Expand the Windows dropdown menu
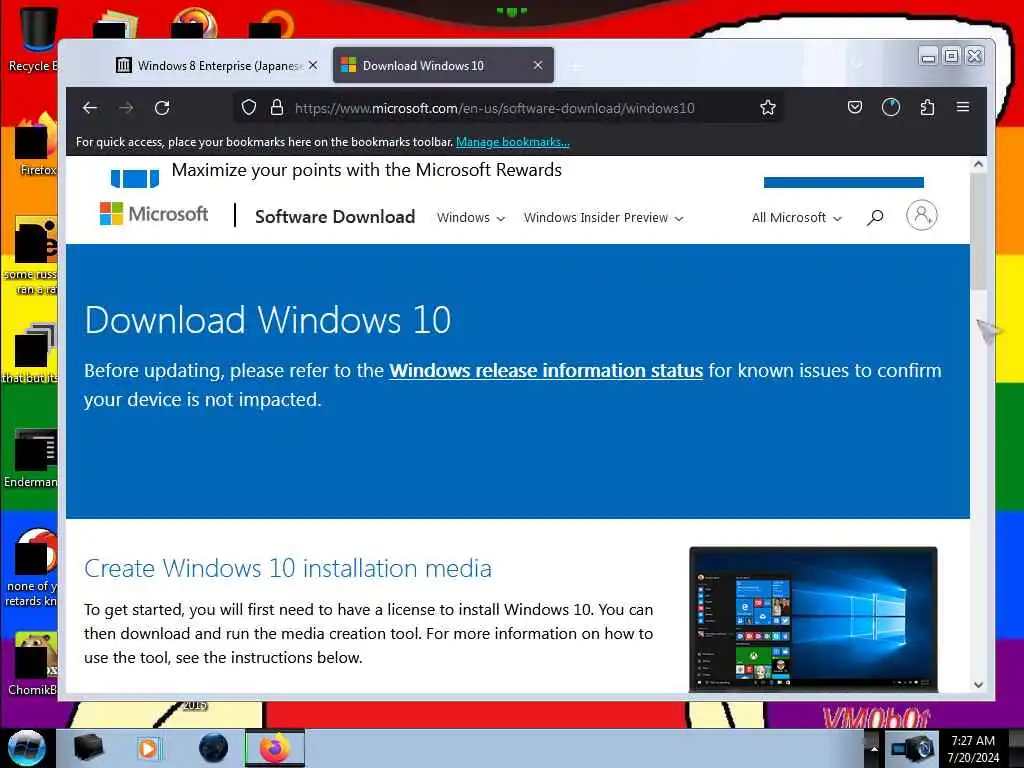The width and height of the screenshot is (1024, 768). (x=471, y=217)
